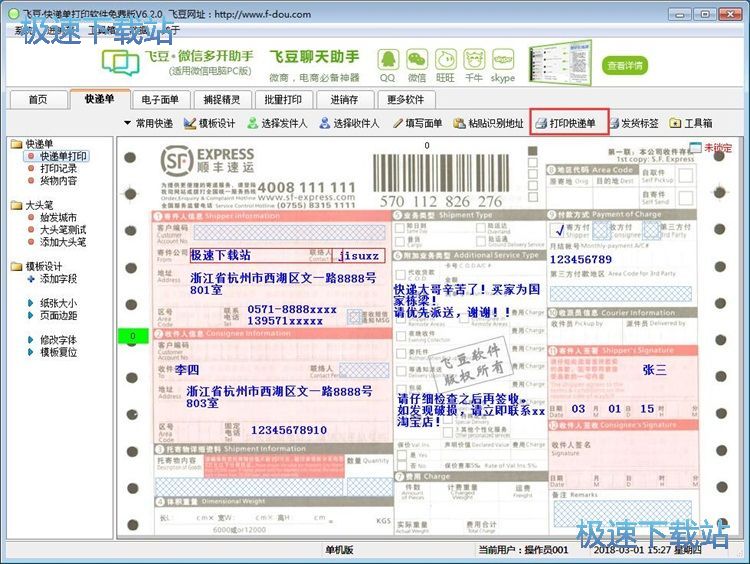The image size is (750, 564).
Task: Open the 电子面单 tab
Action: pos(160,100)
